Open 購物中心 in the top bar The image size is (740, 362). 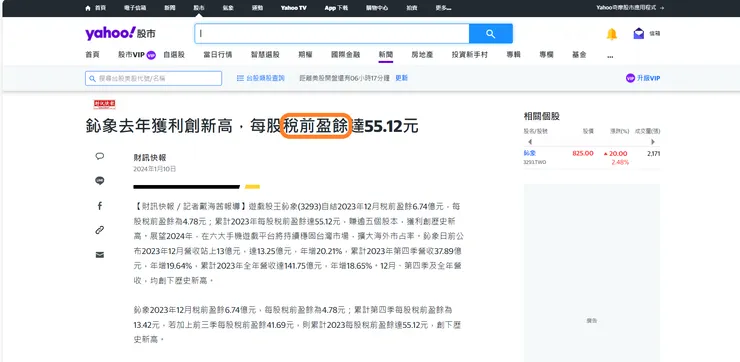(x=377, y=8)
